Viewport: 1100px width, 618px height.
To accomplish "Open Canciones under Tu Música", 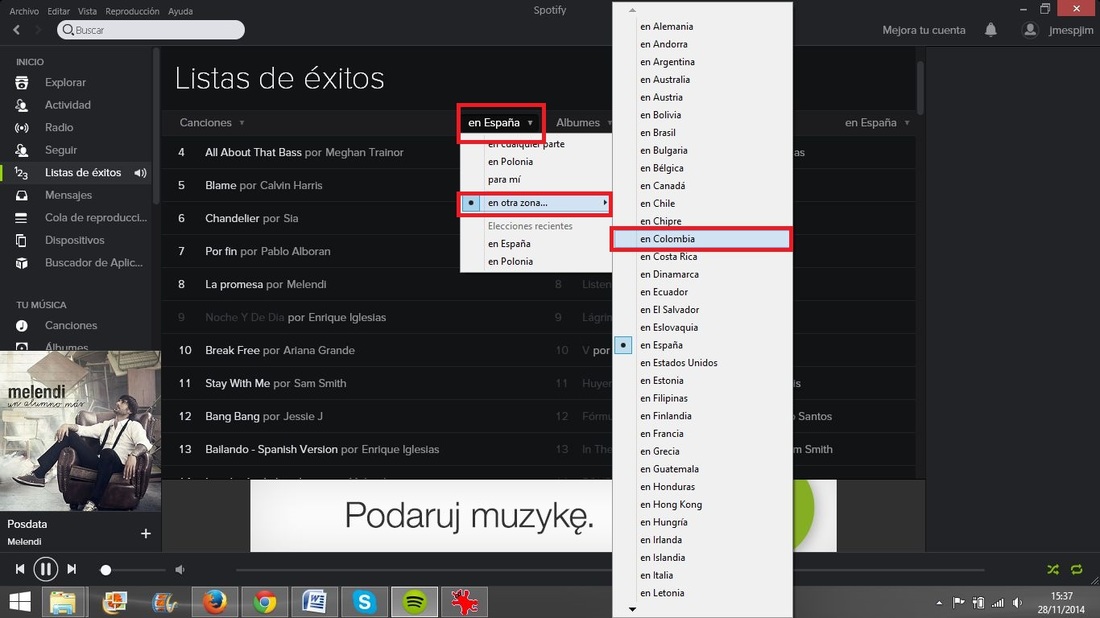I will pyautogui.click(x=71, y=325).
